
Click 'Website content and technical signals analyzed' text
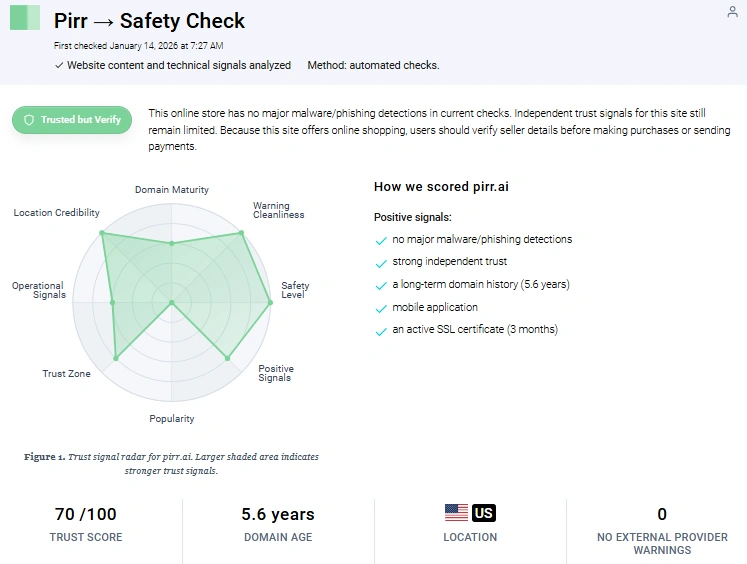click(179, 65)
